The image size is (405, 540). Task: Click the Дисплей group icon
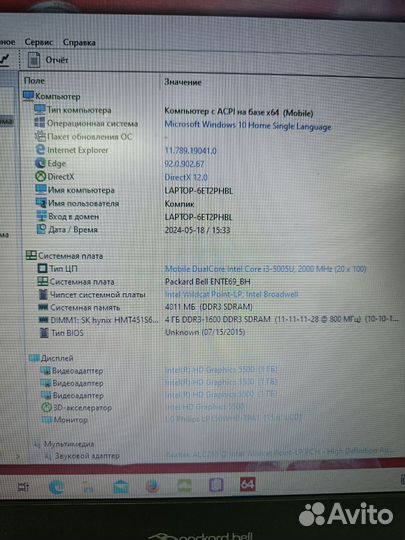34,358
